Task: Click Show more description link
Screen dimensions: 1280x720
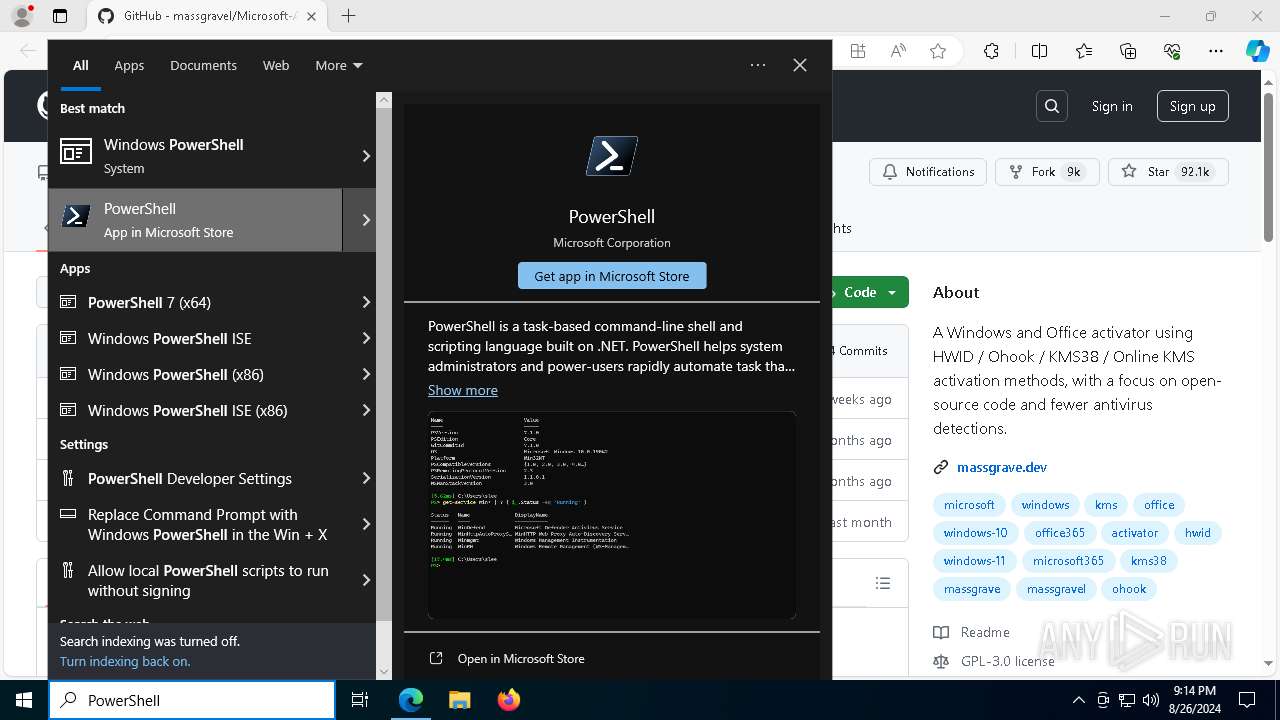Action: [463, 390]
